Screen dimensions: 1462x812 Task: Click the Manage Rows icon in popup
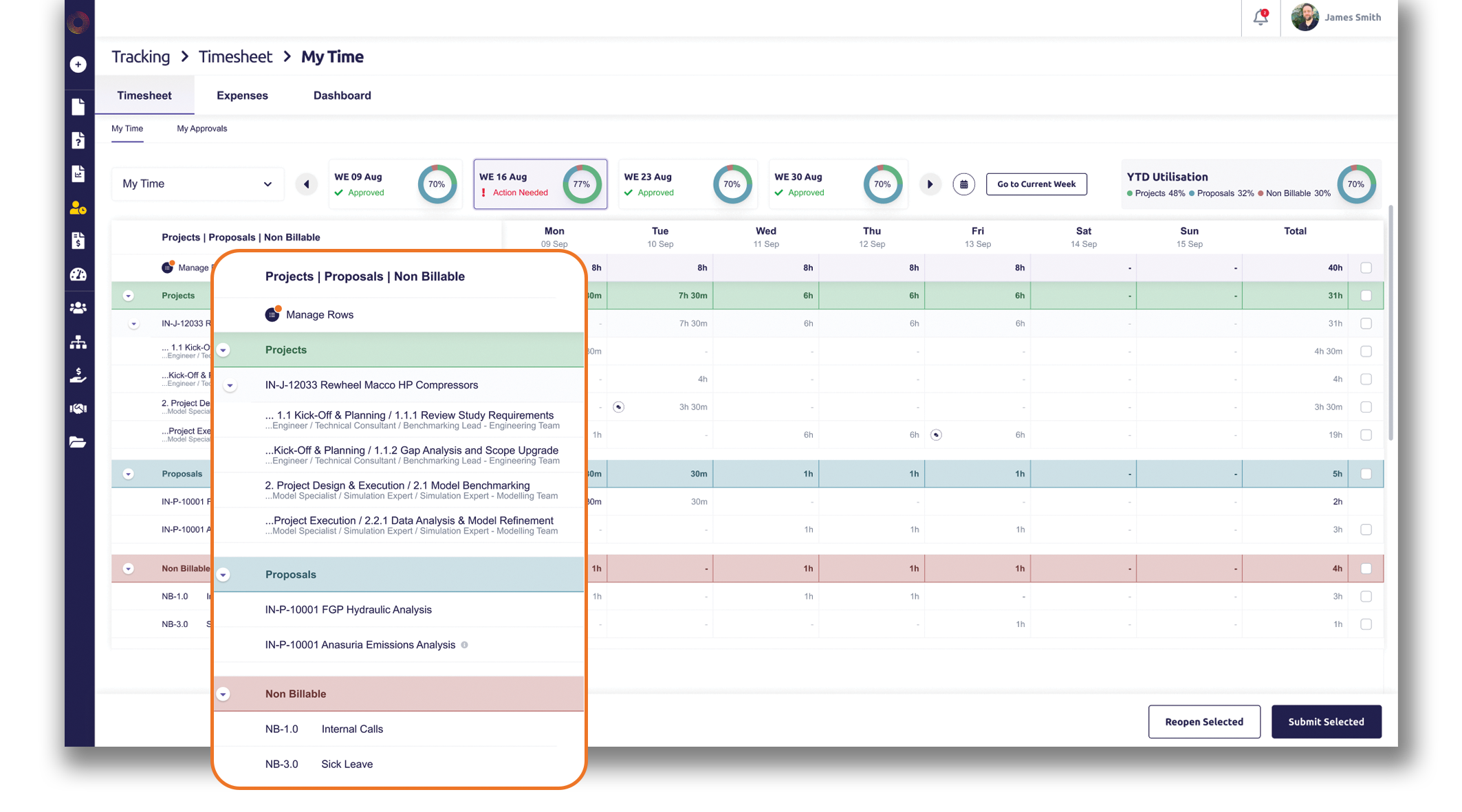(272, 314)
